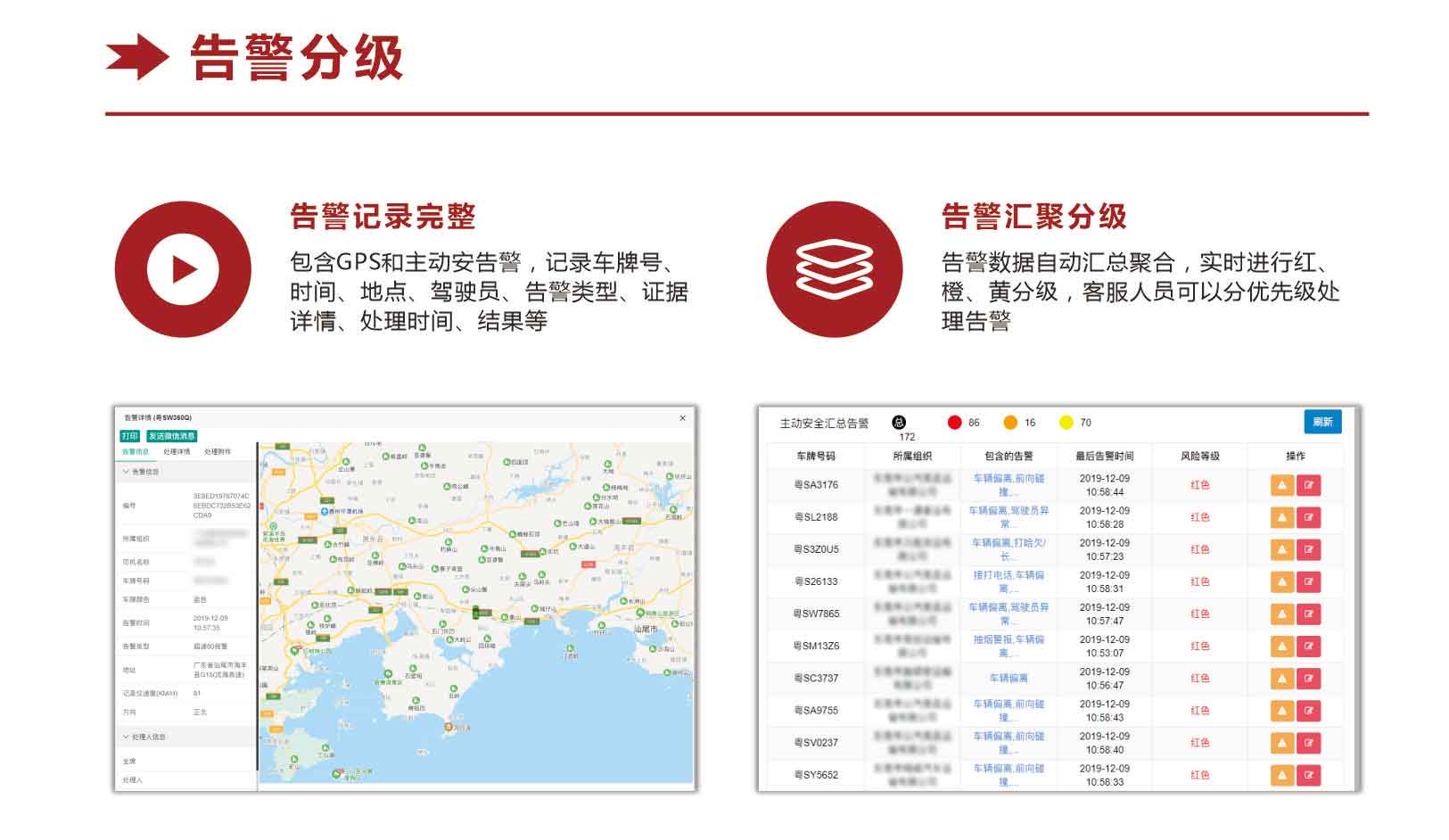Click the 发送微信消息 button
This screenshot has height=840, width=1449.
click(171, 436)
